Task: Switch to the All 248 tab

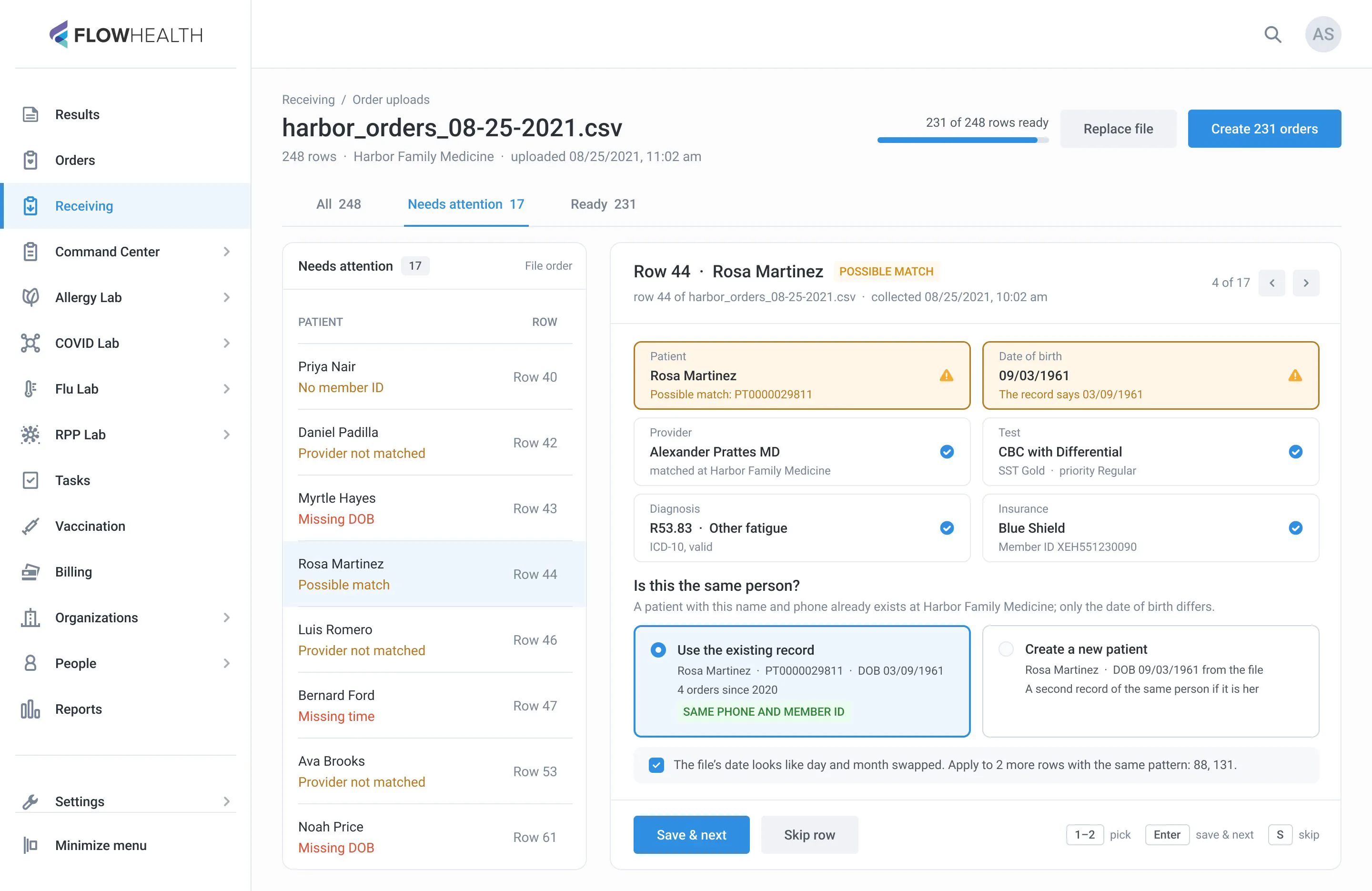Action: point(338,204)
